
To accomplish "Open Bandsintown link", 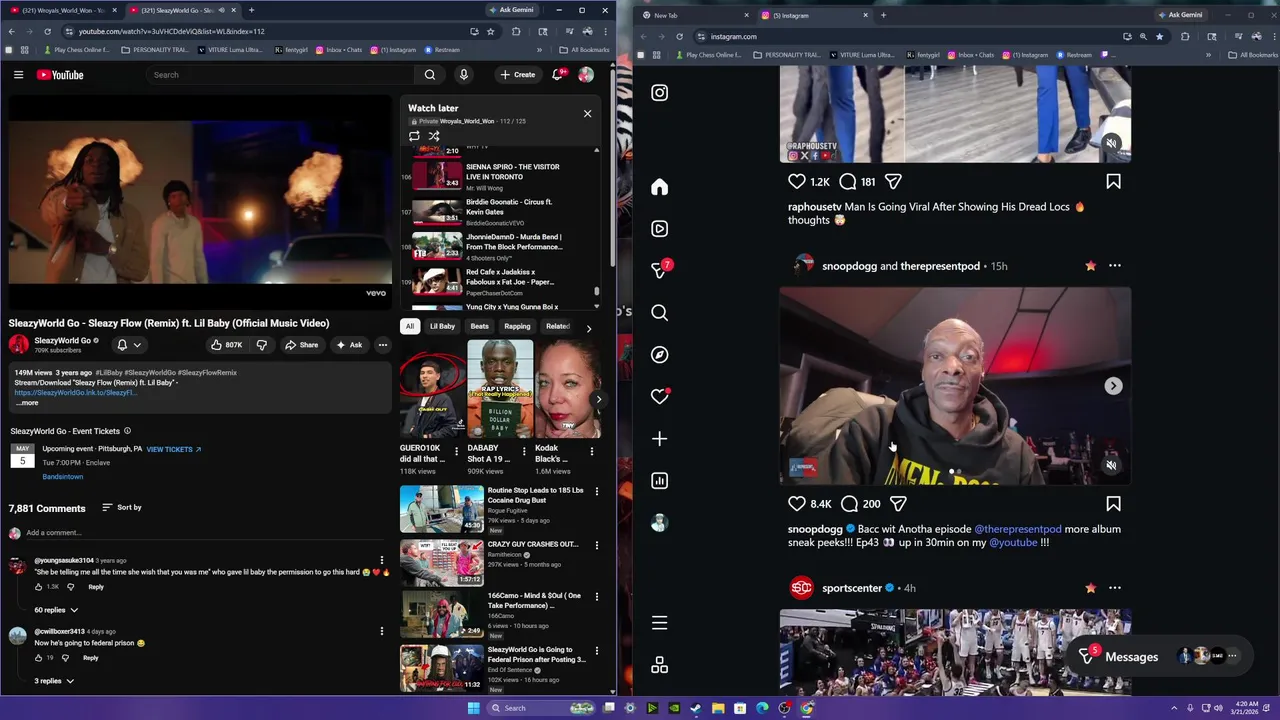I will click(x=62, y=477).
